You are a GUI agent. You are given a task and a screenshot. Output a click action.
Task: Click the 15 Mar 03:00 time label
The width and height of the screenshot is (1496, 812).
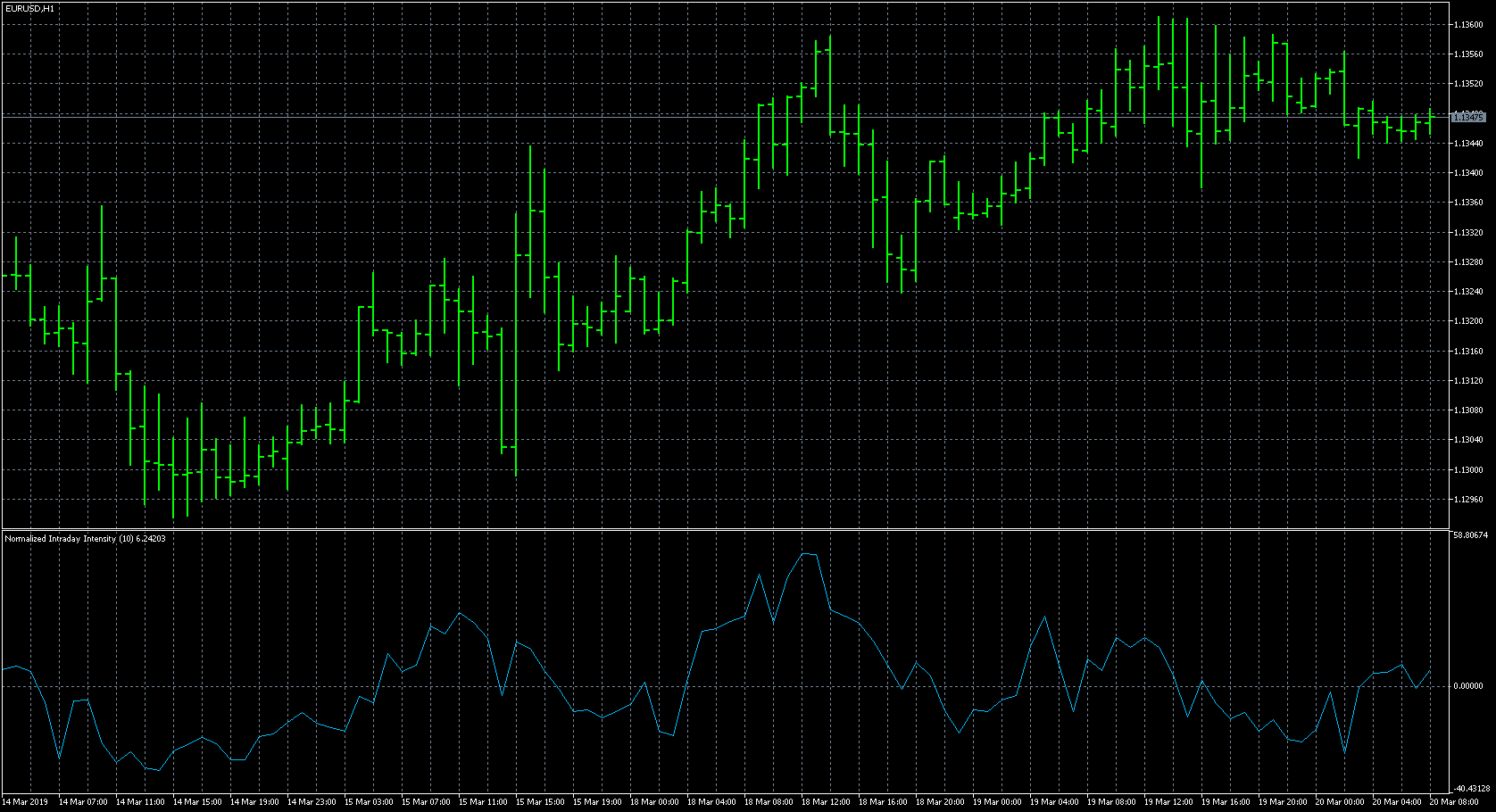[x=369, y=802]
